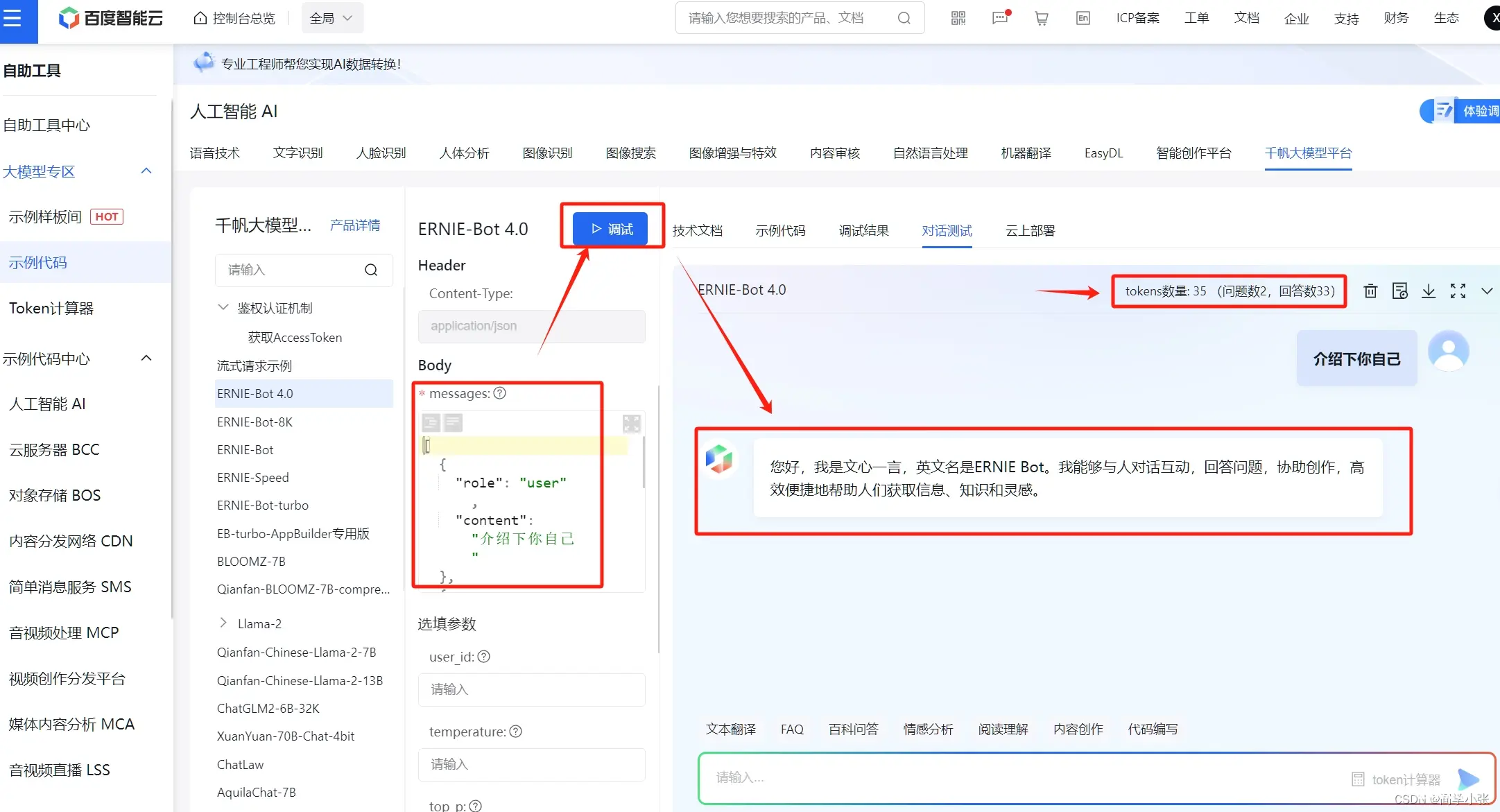Viewport: 1500px width, 812px height.
Task: Select ERNIE-Bot 4.0 from model list
Action: tap(255, 393)
